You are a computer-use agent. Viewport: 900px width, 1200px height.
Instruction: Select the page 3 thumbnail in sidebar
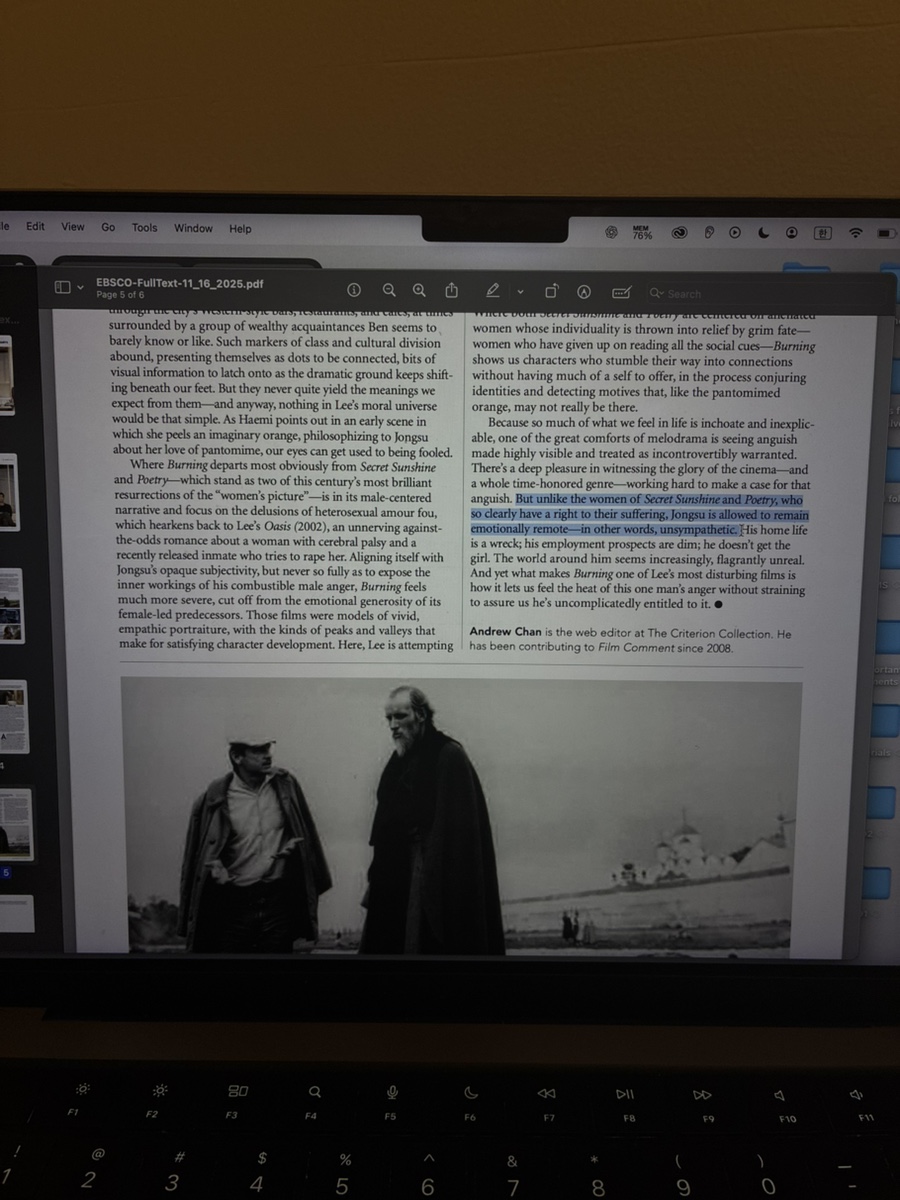[x=11, y=605]
